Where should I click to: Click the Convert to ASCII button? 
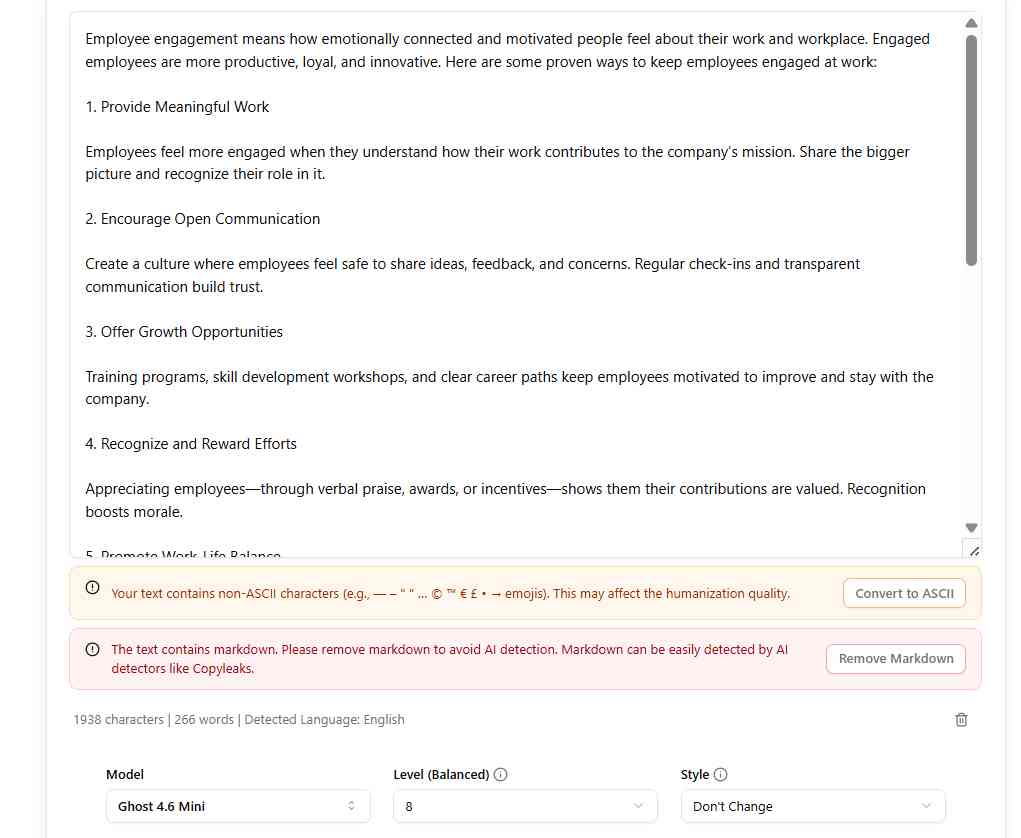[904, 593]
